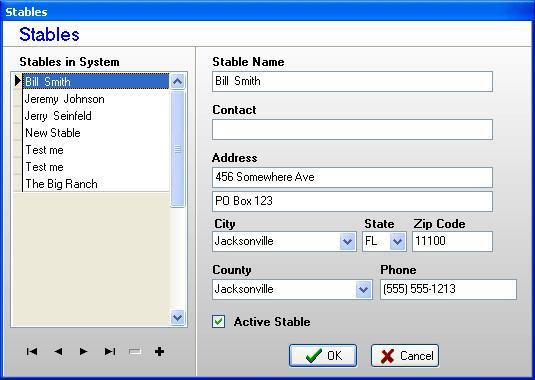Expand the State dropdown
Image resolution: width=535 pixels, height=380 pixels.
point(397,242)
